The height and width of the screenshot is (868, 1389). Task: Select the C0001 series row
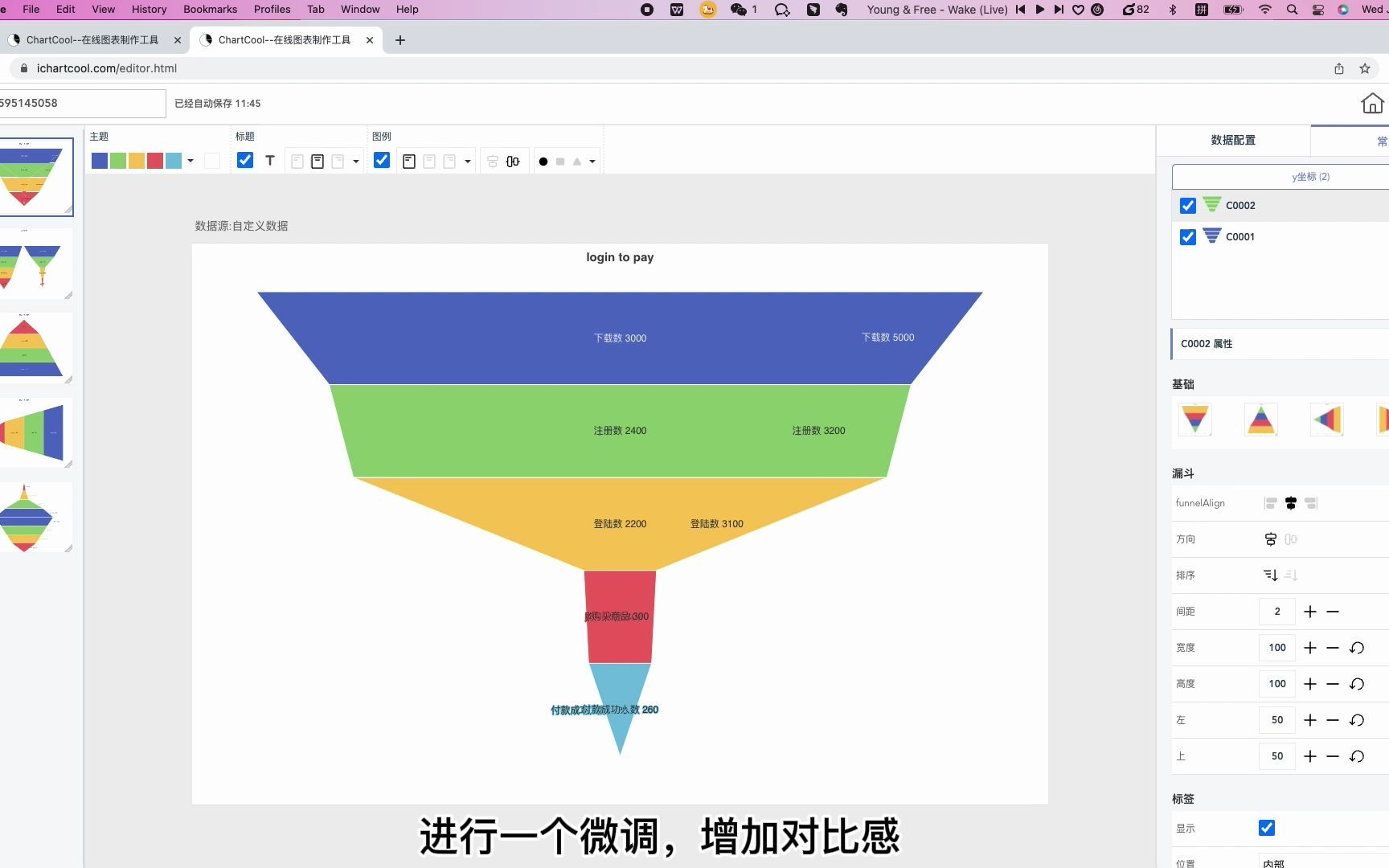click(1280, 237)
